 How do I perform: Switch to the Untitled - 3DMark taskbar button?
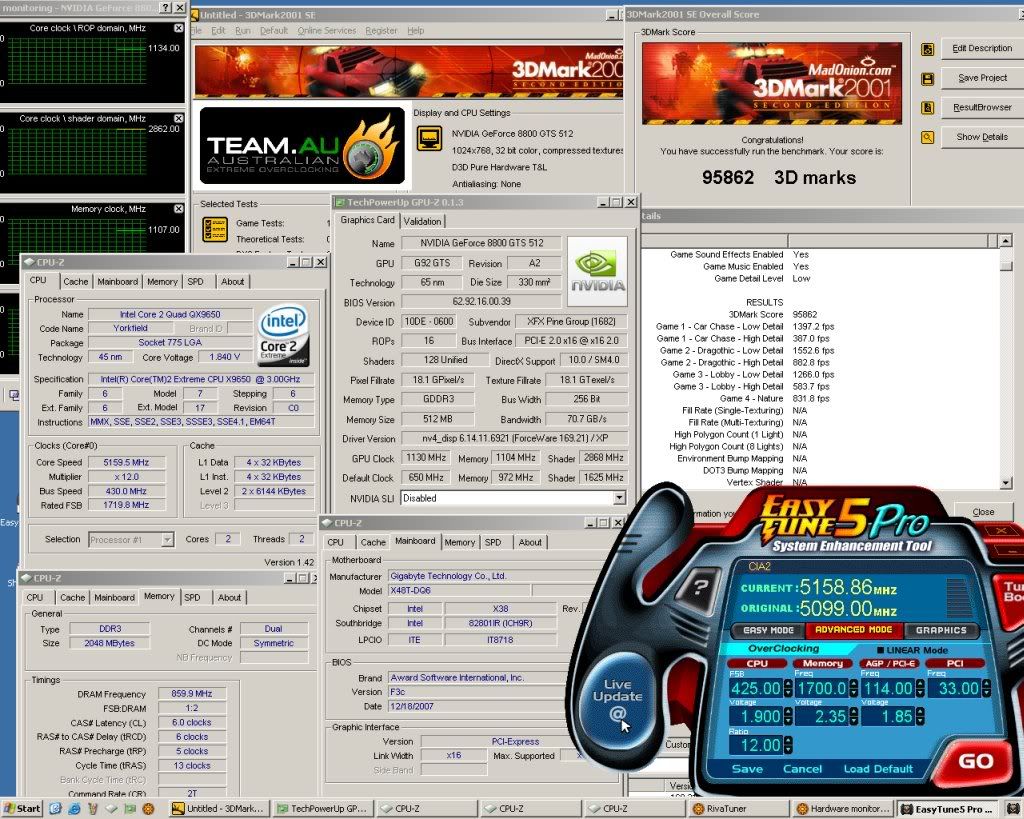(218, 809)
